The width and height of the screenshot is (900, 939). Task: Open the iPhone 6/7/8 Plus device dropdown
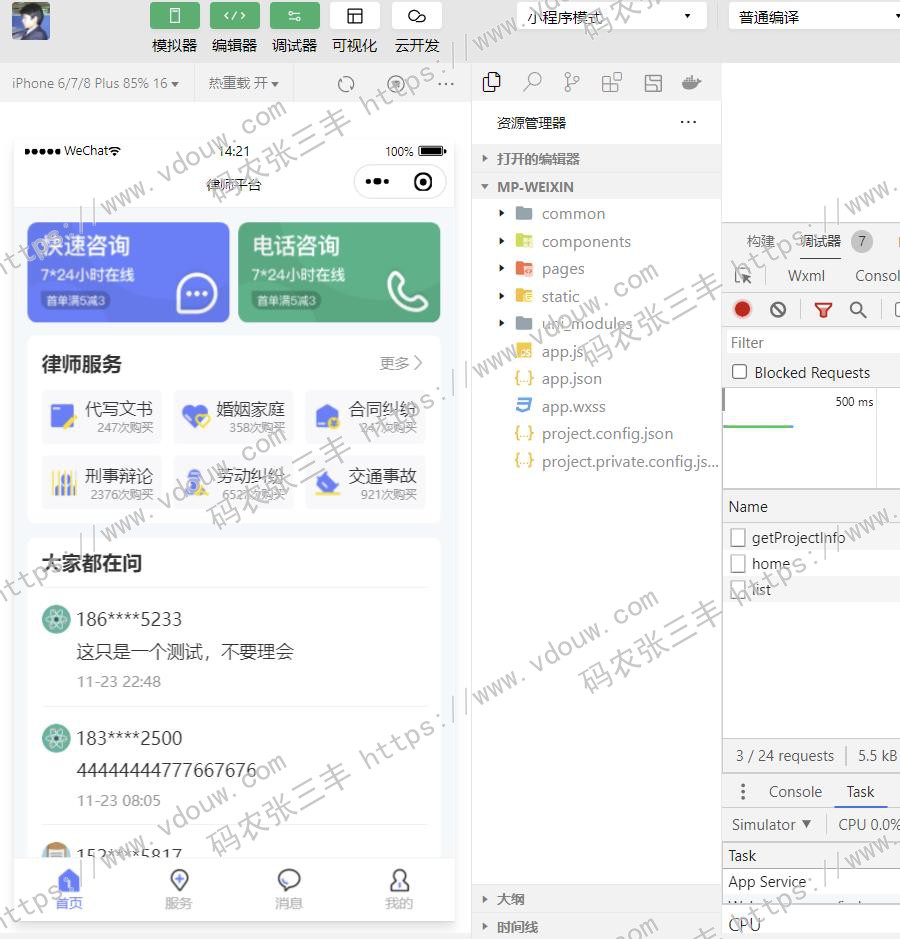[x=95, y=84]
